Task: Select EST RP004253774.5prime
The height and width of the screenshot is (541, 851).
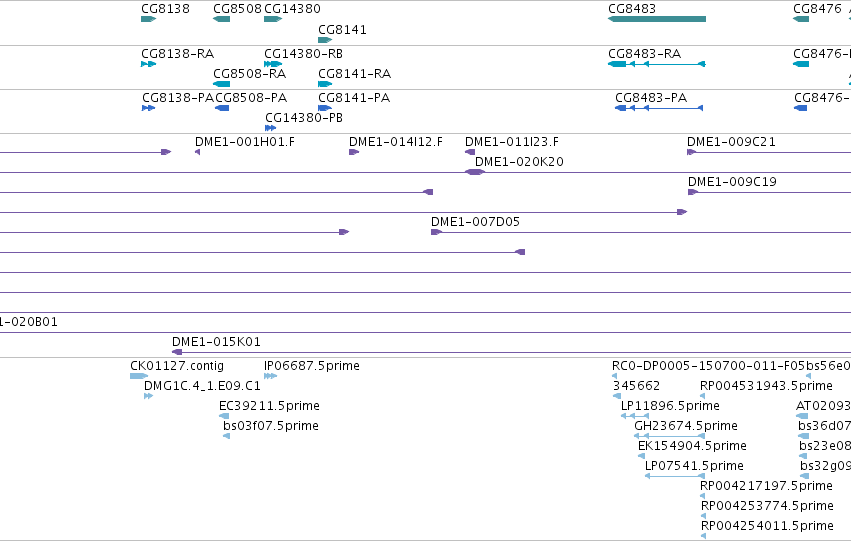Action: coord(767,506)
